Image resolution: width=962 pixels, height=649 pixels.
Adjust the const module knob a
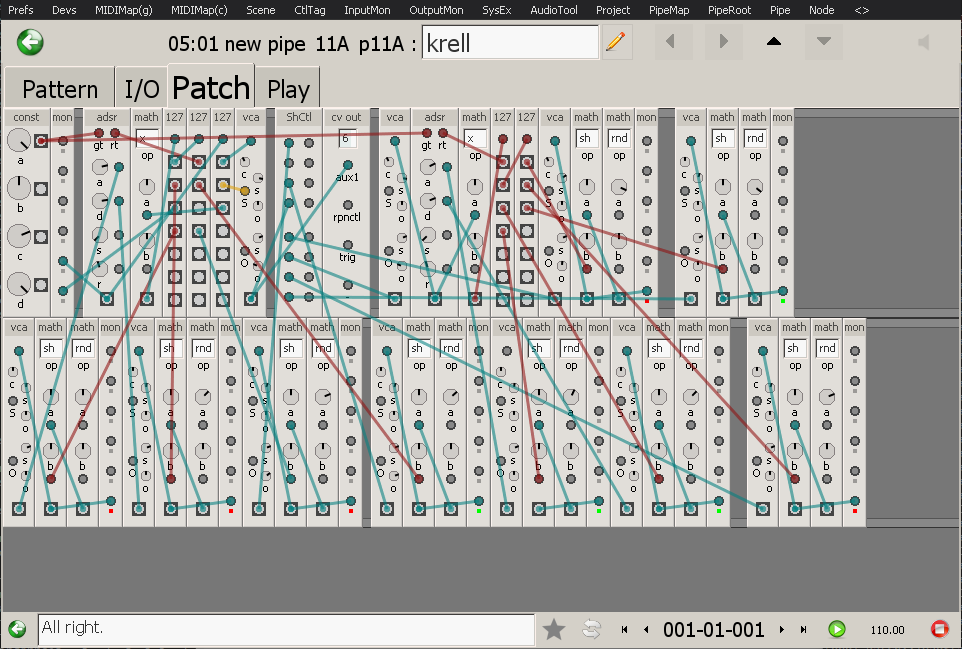[x=19, y=141]
